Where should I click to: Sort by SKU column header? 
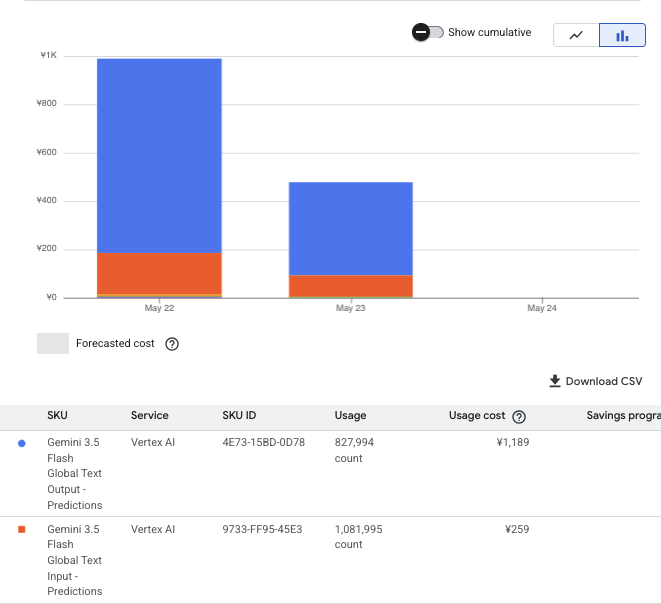57,416
